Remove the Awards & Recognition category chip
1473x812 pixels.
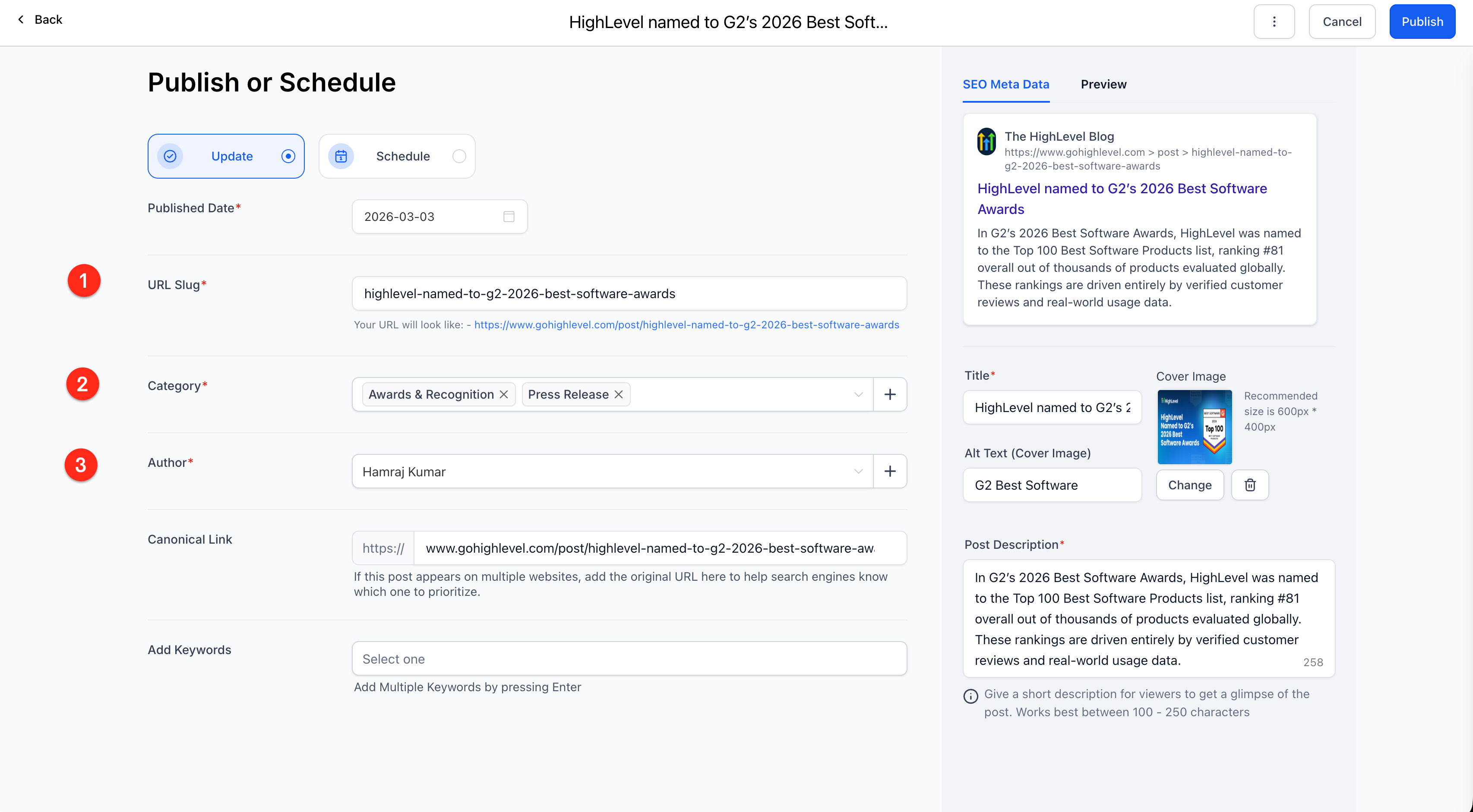pos(504,394)
